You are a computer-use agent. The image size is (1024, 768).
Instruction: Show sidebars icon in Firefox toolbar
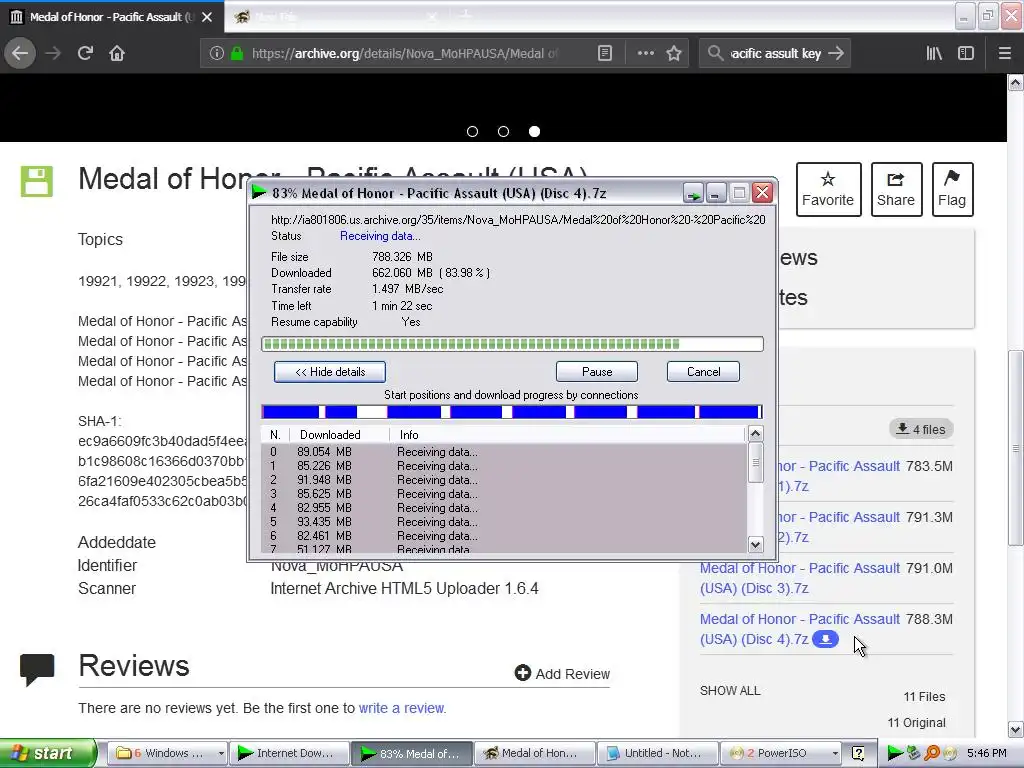(x=966, y=53)
